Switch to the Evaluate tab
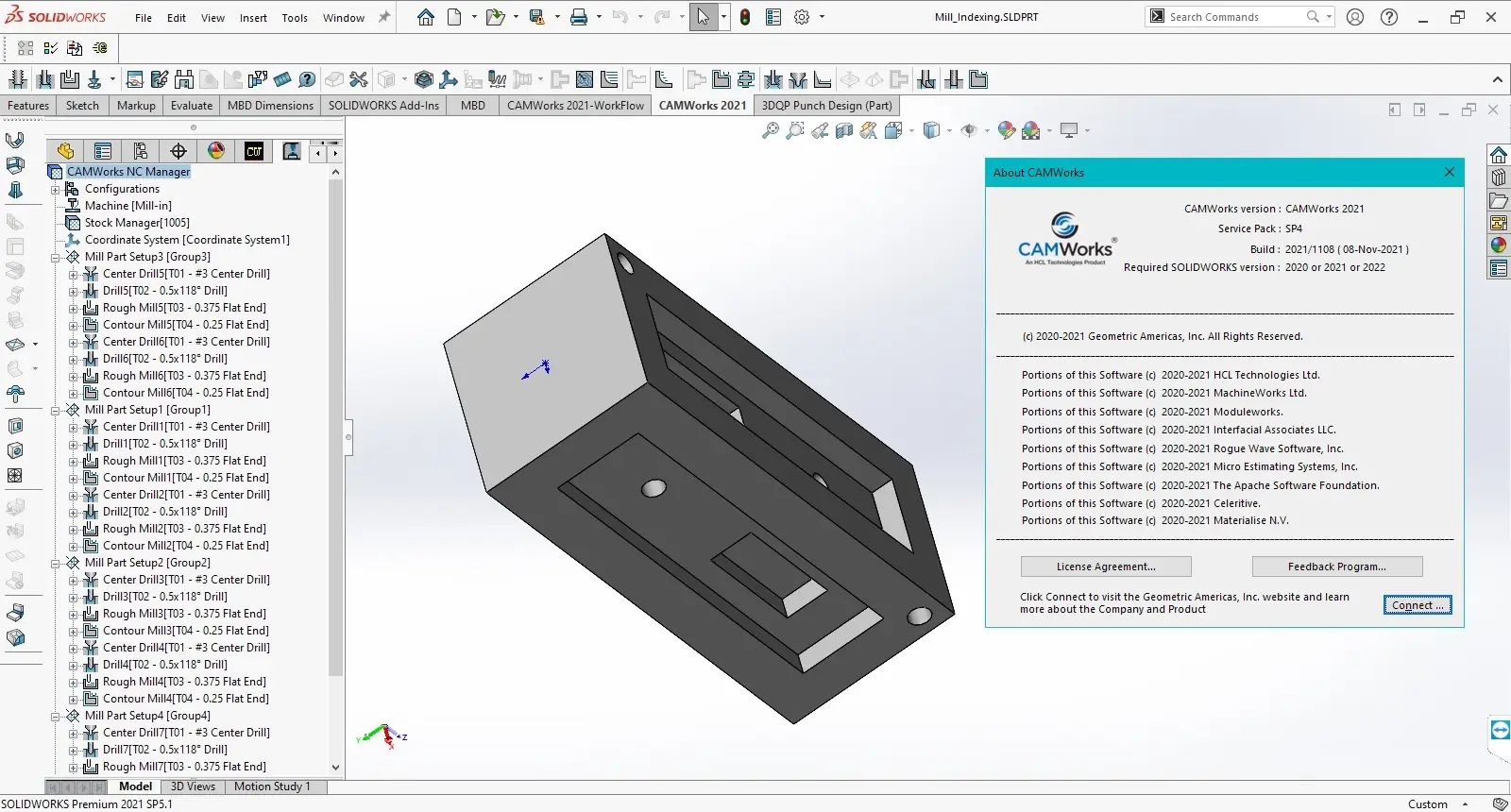 point(192,106)
